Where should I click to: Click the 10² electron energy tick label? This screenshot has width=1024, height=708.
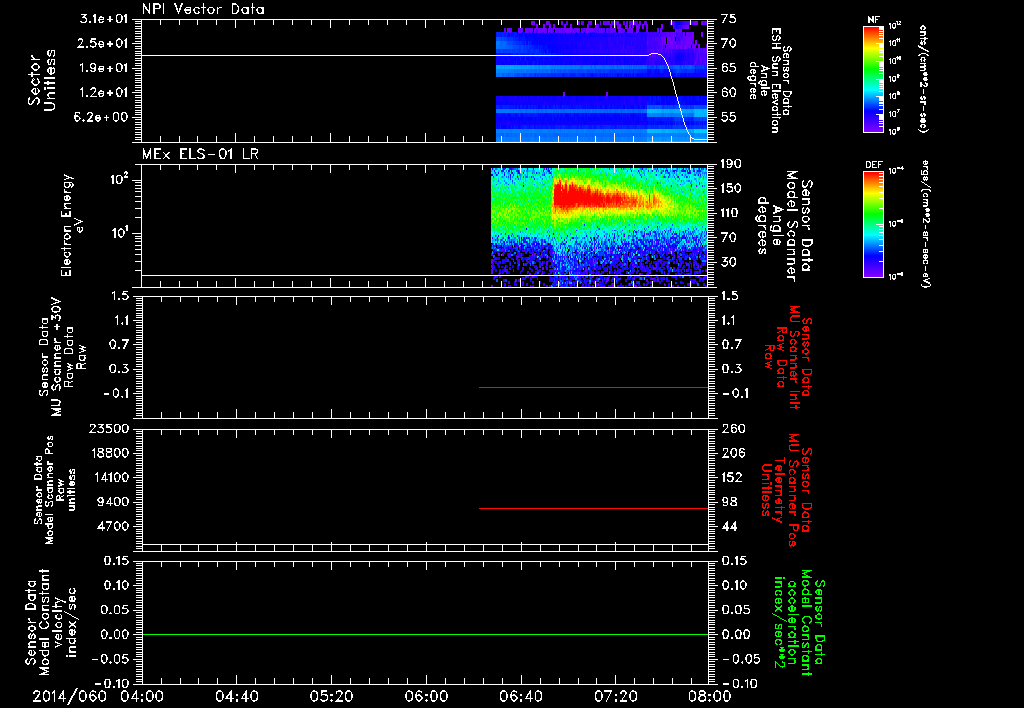[118, 178]
